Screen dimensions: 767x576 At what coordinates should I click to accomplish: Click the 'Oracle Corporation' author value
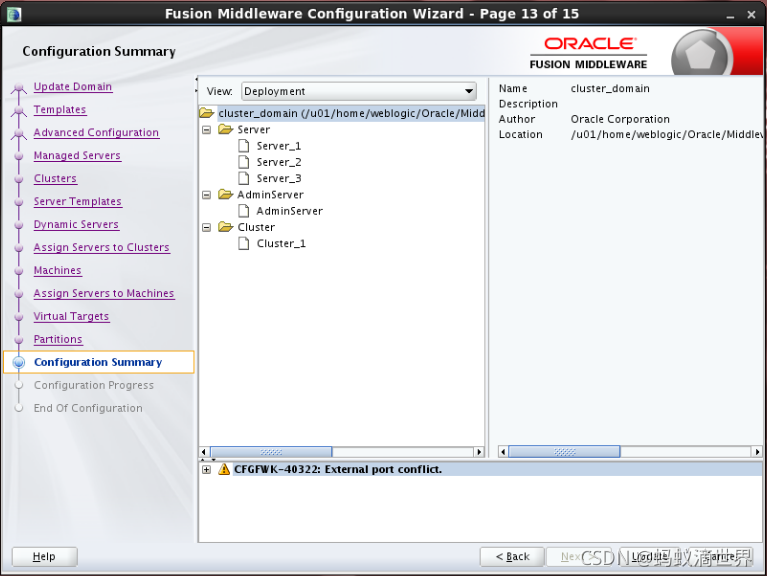click(x=620, y=119)
